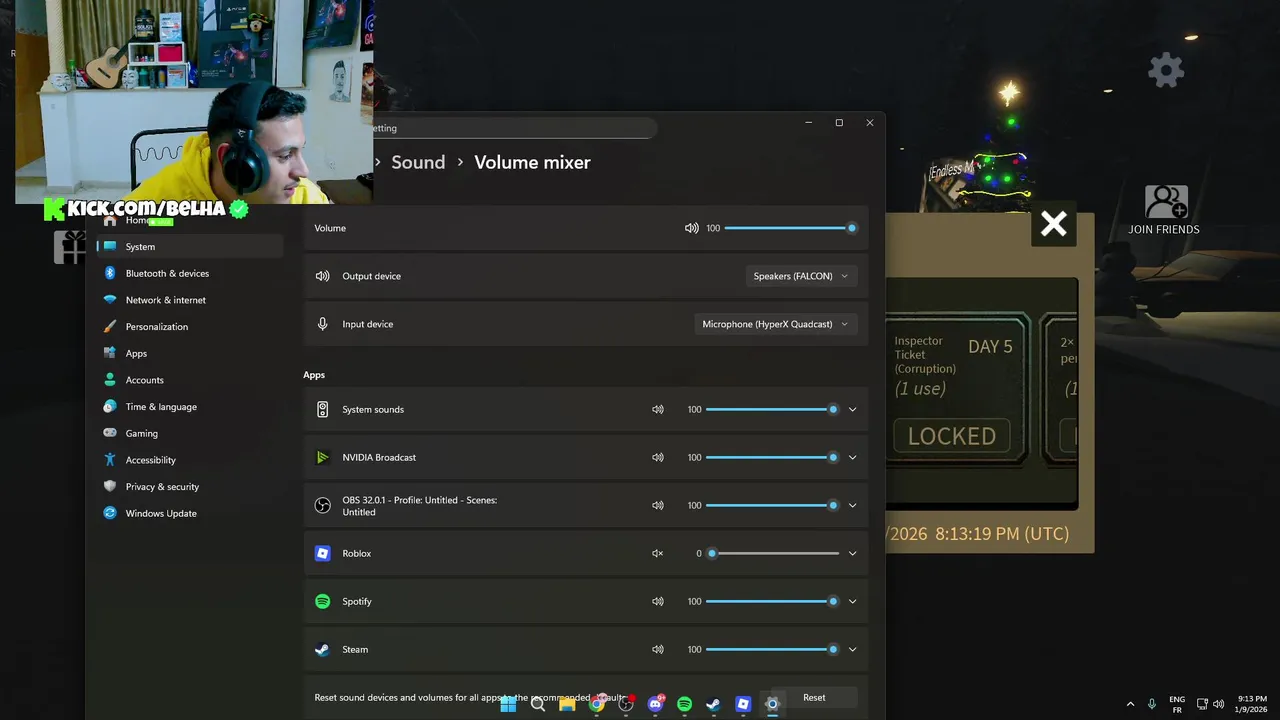Click the ENG FR language indicator
1280x720 pixels.
click(1177, 704)
